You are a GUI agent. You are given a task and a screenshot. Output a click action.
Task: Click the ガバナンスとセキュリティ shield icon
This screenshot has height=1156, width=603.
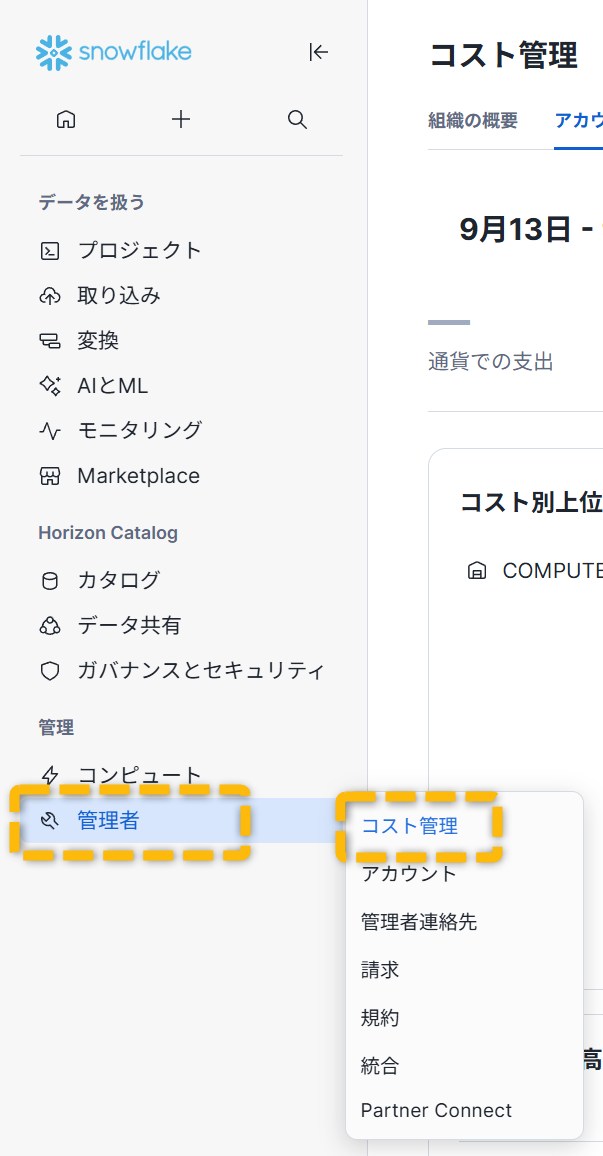50,671
